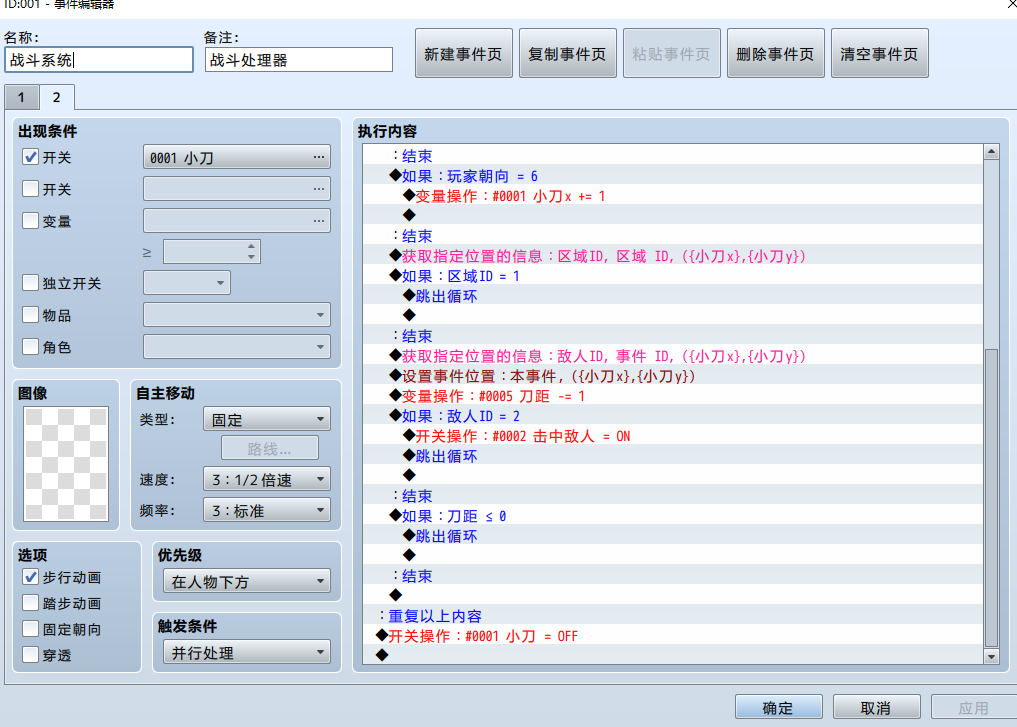Check the 固定朝向 option
The width and height of the screenshot is (1017, 727).
click(x=30, y=629)
